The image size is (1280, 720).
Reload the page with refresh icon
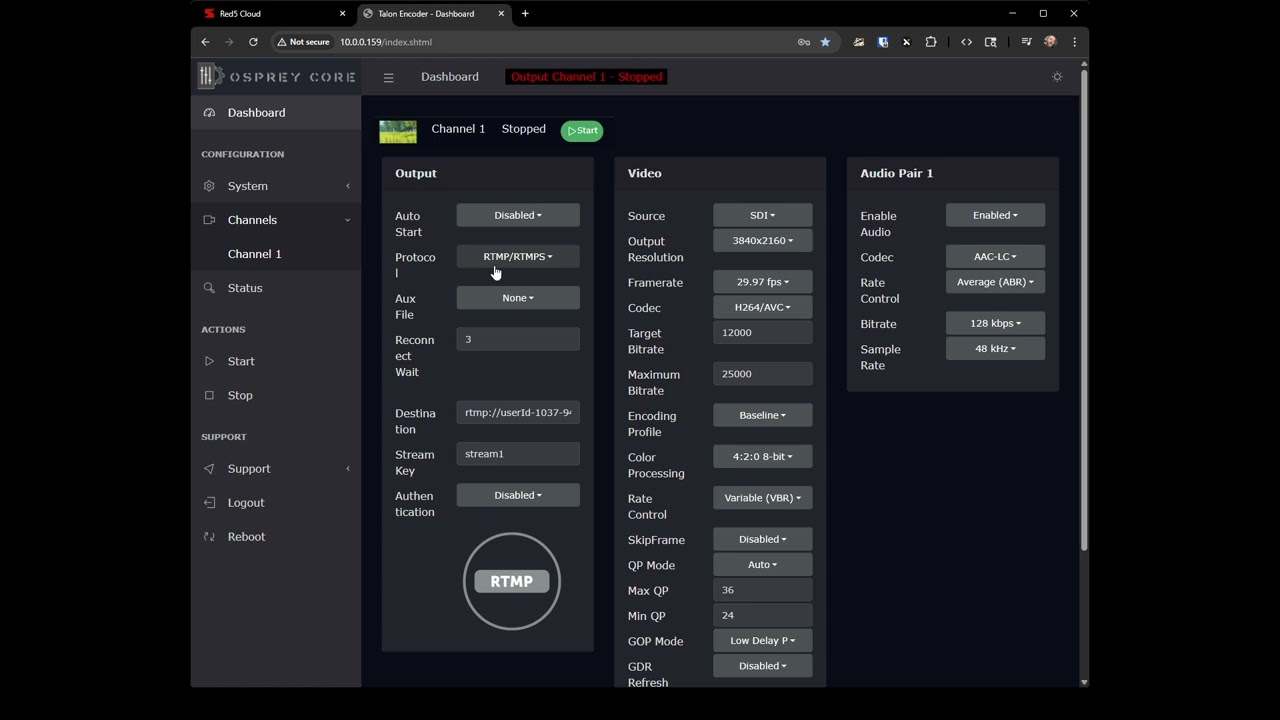pos(253,42)
